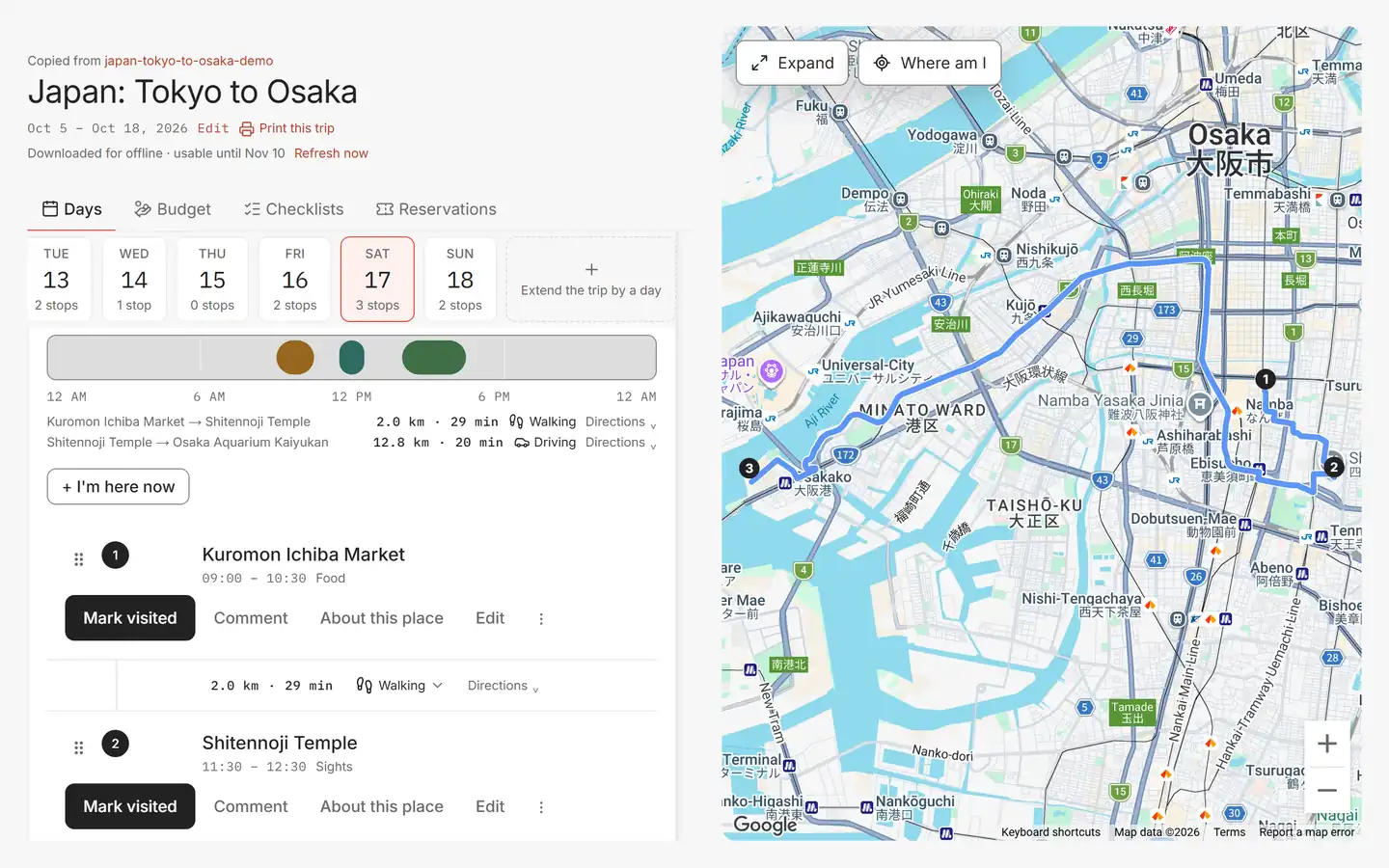Switch to the Days tab

(71, 209)
